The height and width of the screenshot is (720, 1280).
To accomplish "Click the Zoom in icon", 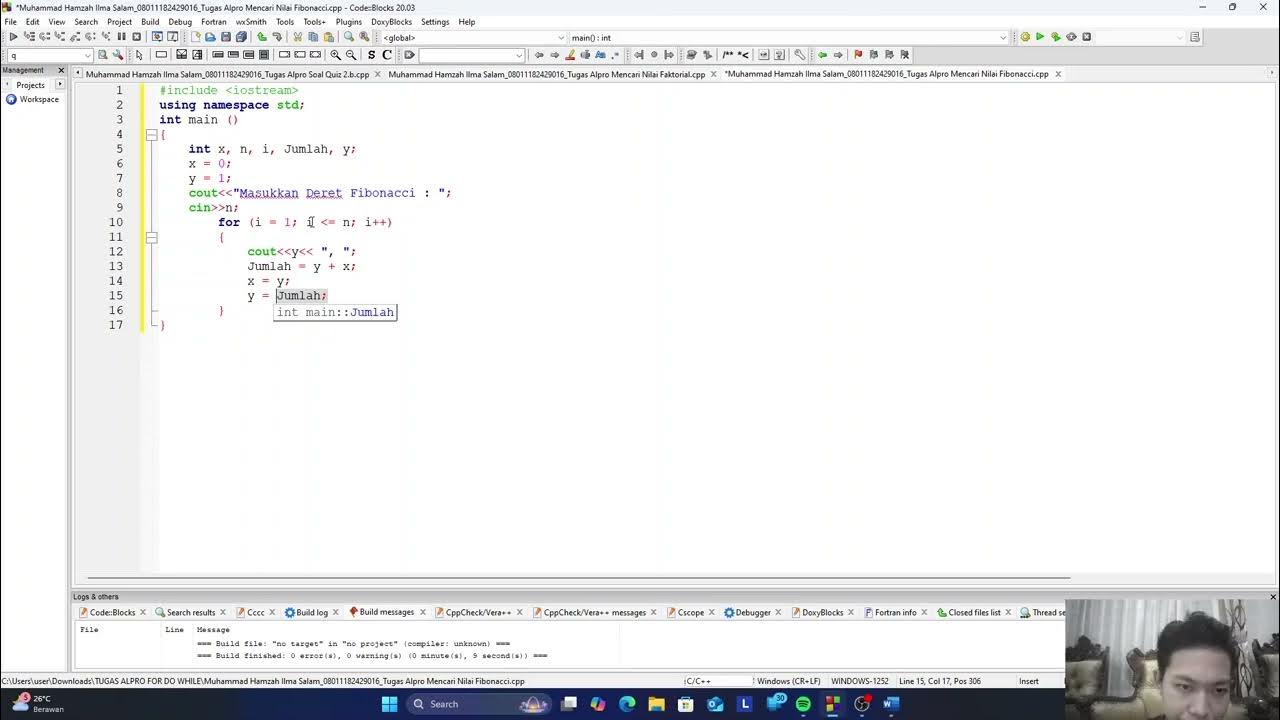I will (x=335, y=55).
